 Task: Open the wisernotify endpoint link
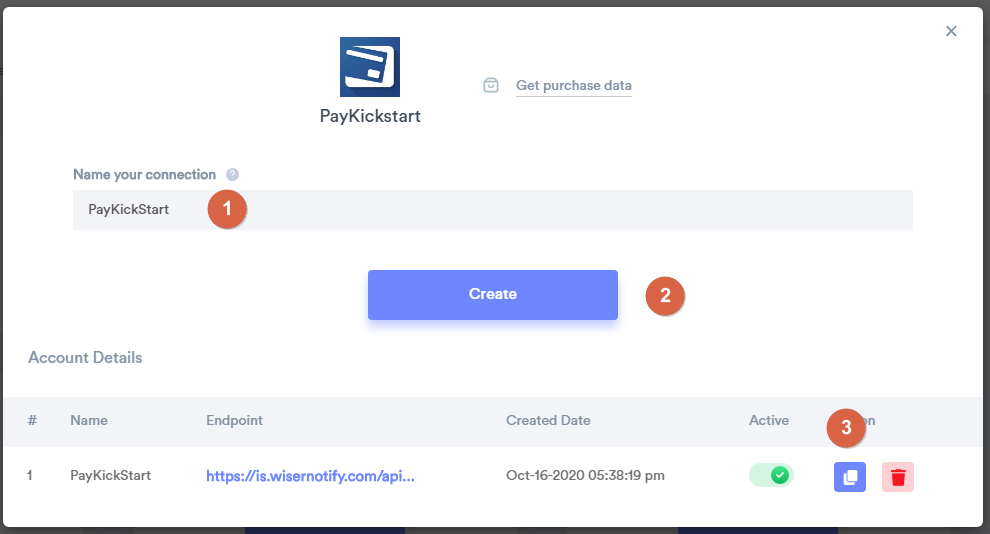pyautogui.click(x=310, y=476)
